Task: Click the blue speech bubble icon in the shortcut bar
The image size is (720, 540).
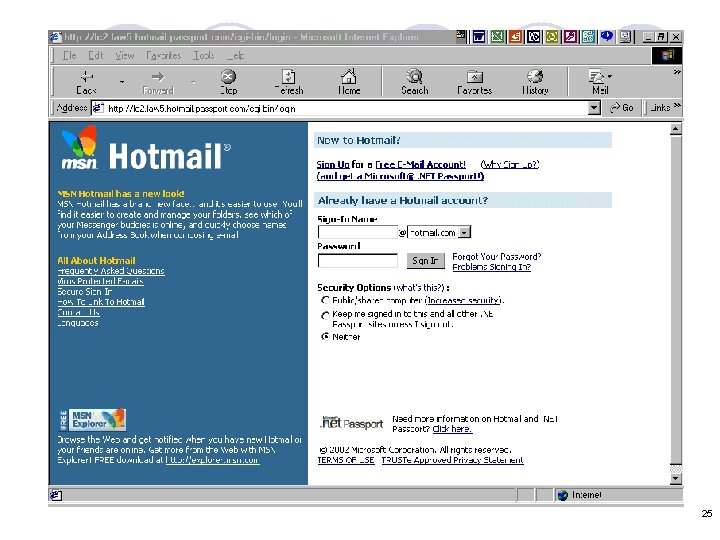Action: [x=607, y=36]
